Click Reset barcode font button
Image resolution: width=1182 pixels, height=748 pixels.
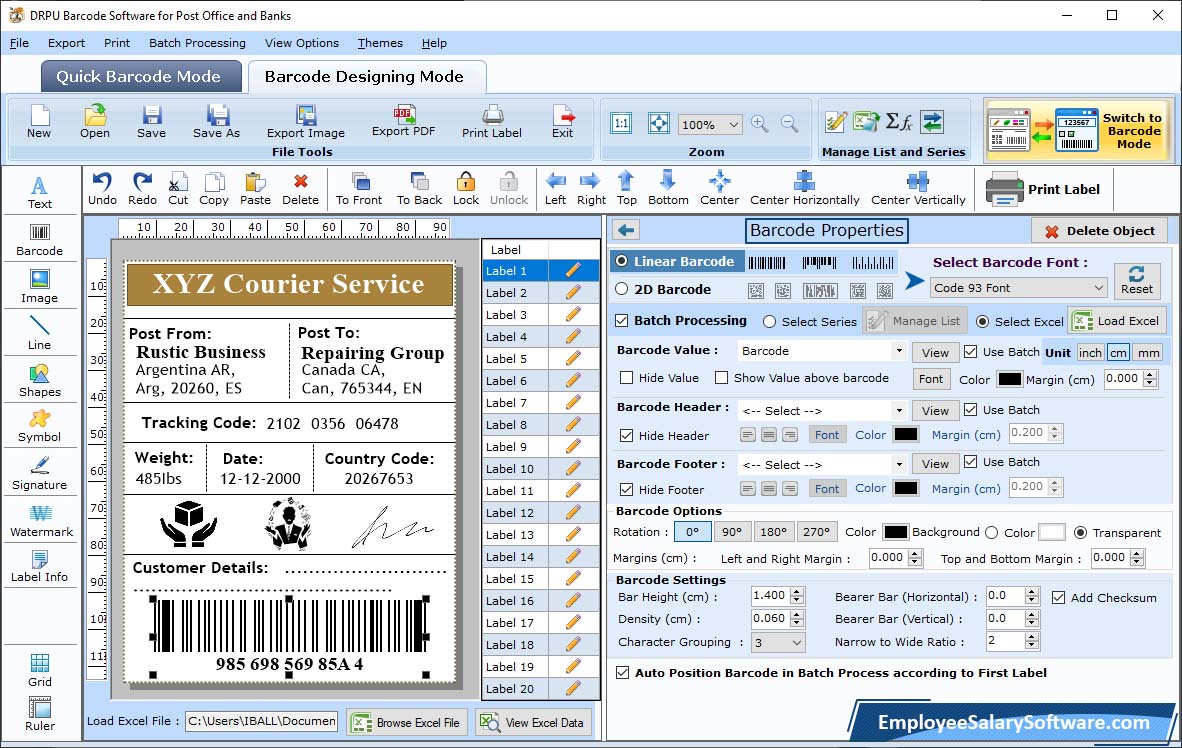pyautogui.click(x=1137, y=280)
